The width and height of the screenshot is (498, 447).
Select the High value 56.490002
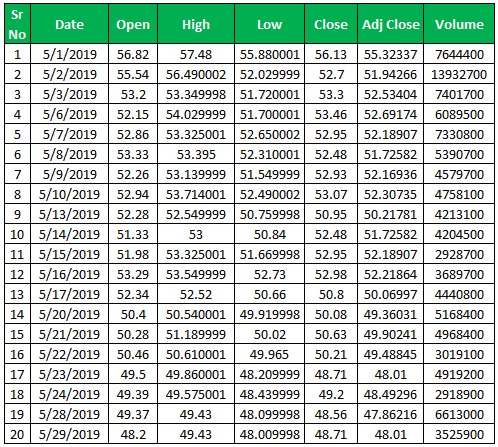point(196,74)
